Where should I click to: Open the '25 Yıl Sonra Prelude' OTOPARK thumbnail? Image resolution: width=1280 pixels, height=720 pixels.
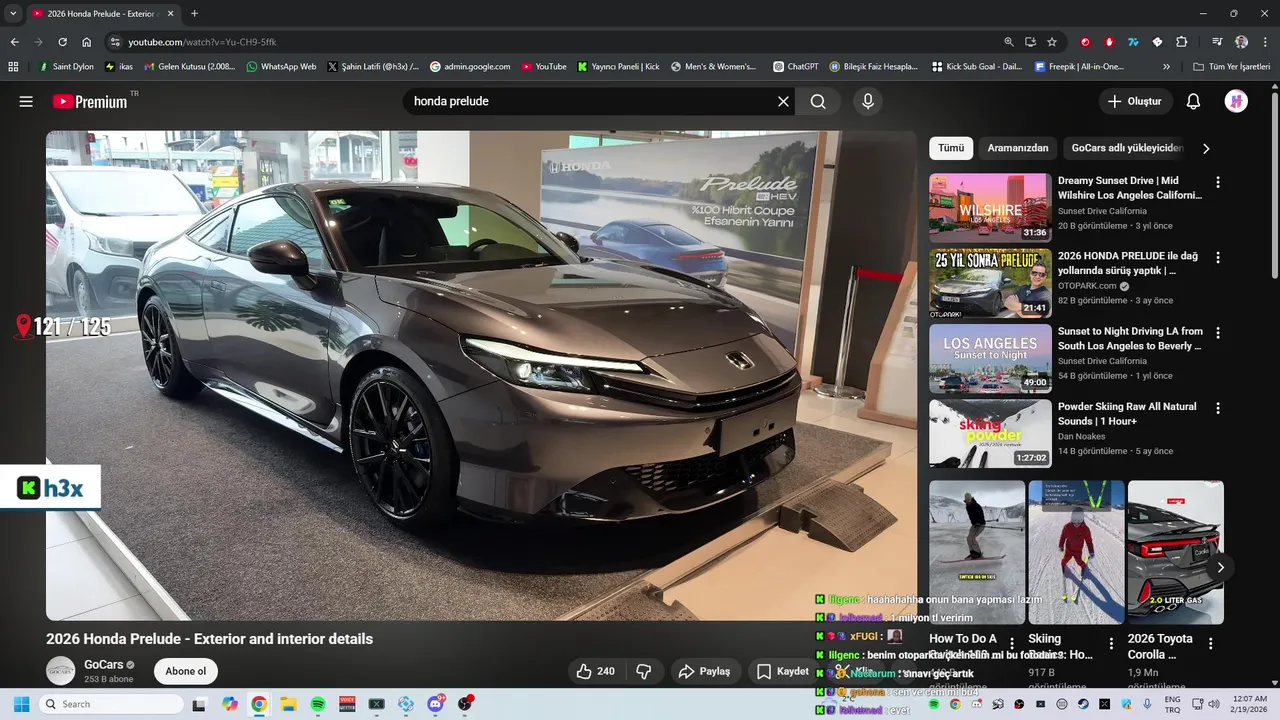990,283
